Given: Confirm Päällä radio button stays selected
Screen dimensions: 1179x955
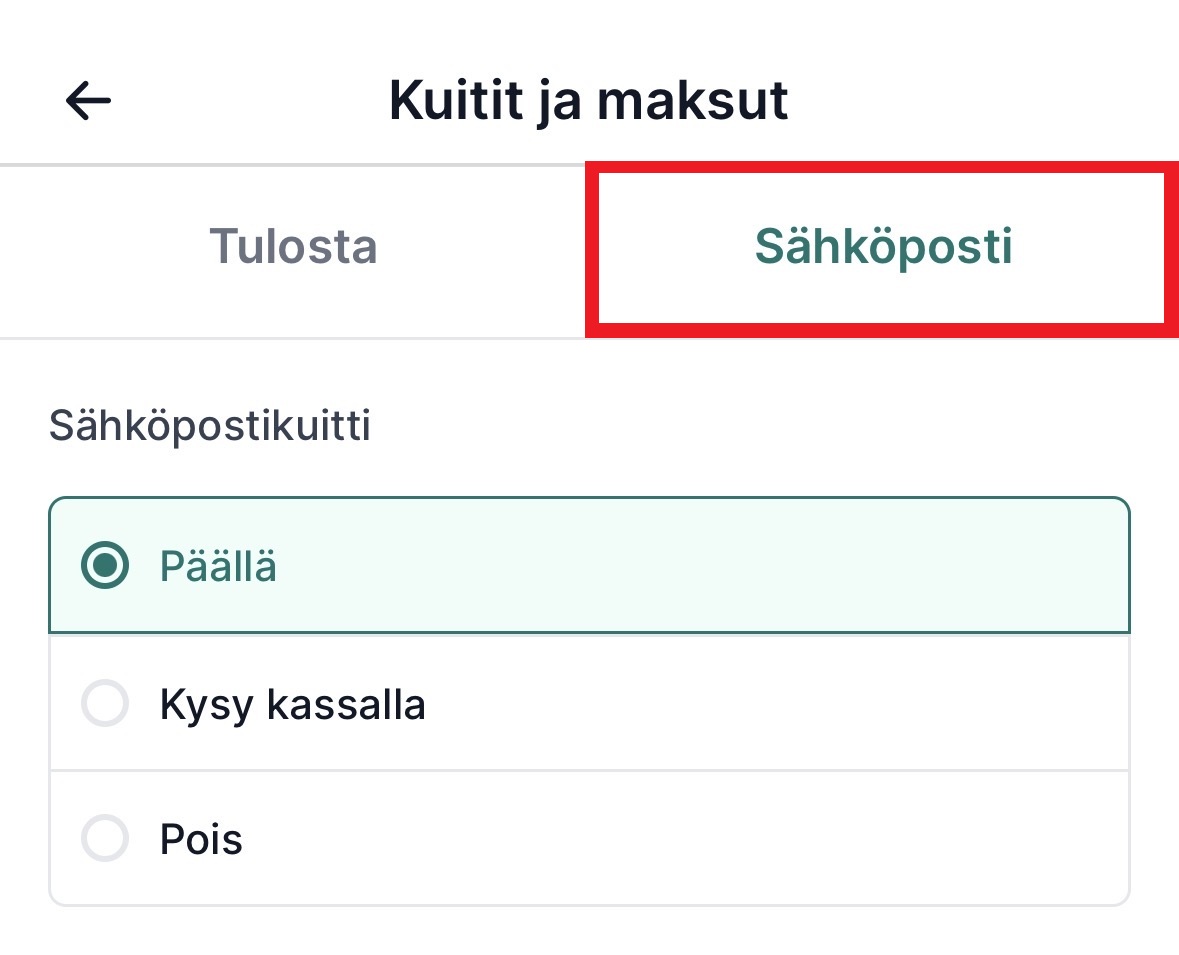Looking at the screenshot, I should (x=104, y=565).
